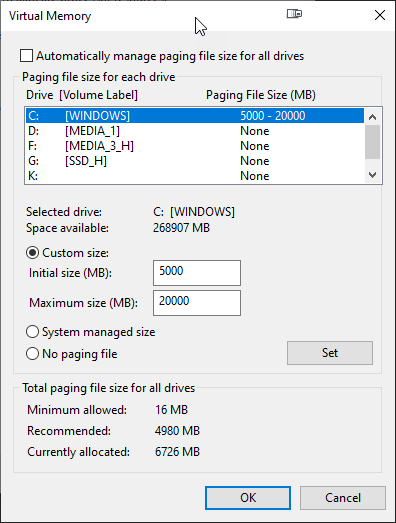This screenshot has width=396, height=523.
Task: Select the Custom size radio button
Action: click(32, 253)
